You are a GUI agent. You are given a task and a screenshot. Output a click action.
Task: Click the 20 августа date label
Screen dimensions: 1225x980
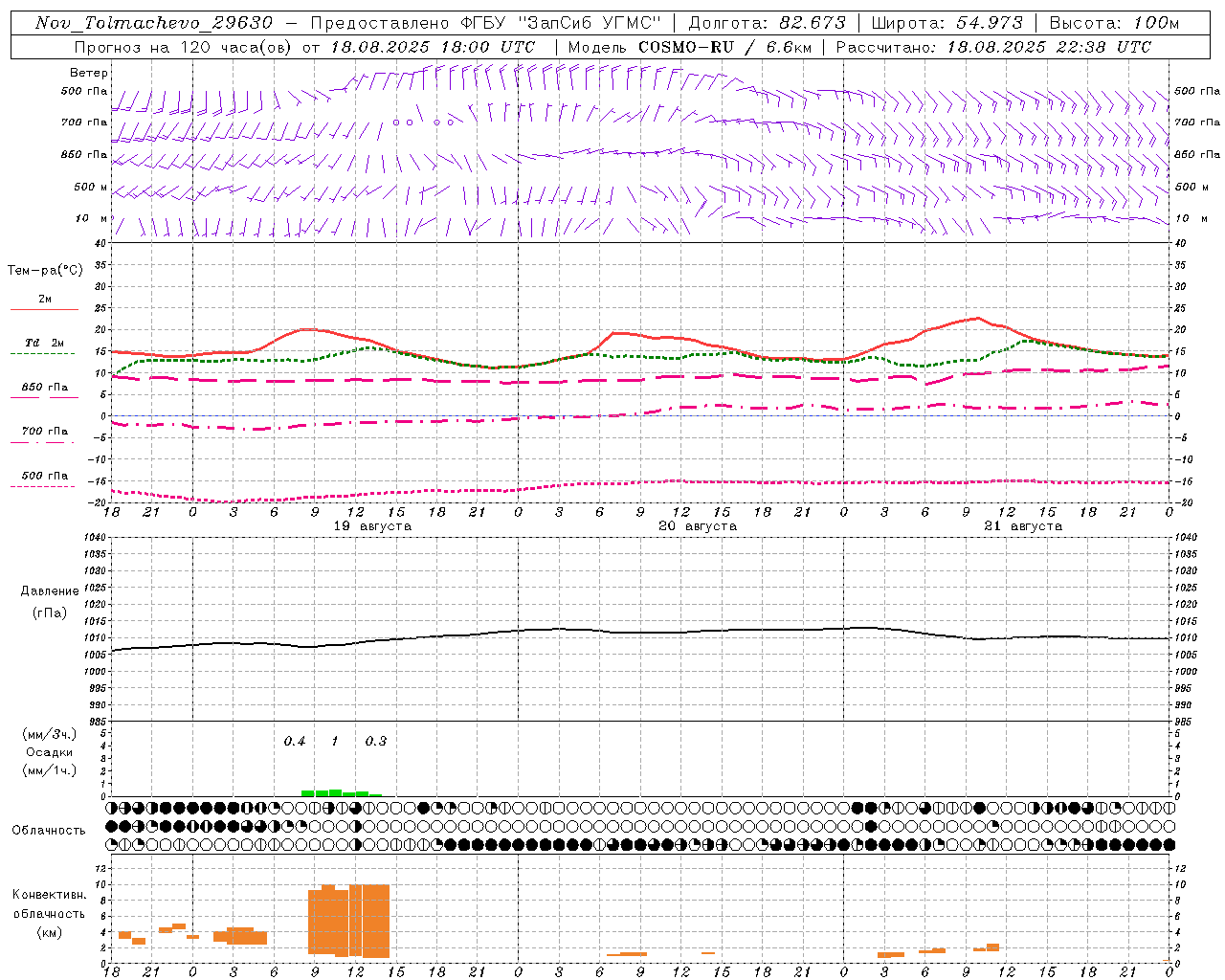coord(698,526)
